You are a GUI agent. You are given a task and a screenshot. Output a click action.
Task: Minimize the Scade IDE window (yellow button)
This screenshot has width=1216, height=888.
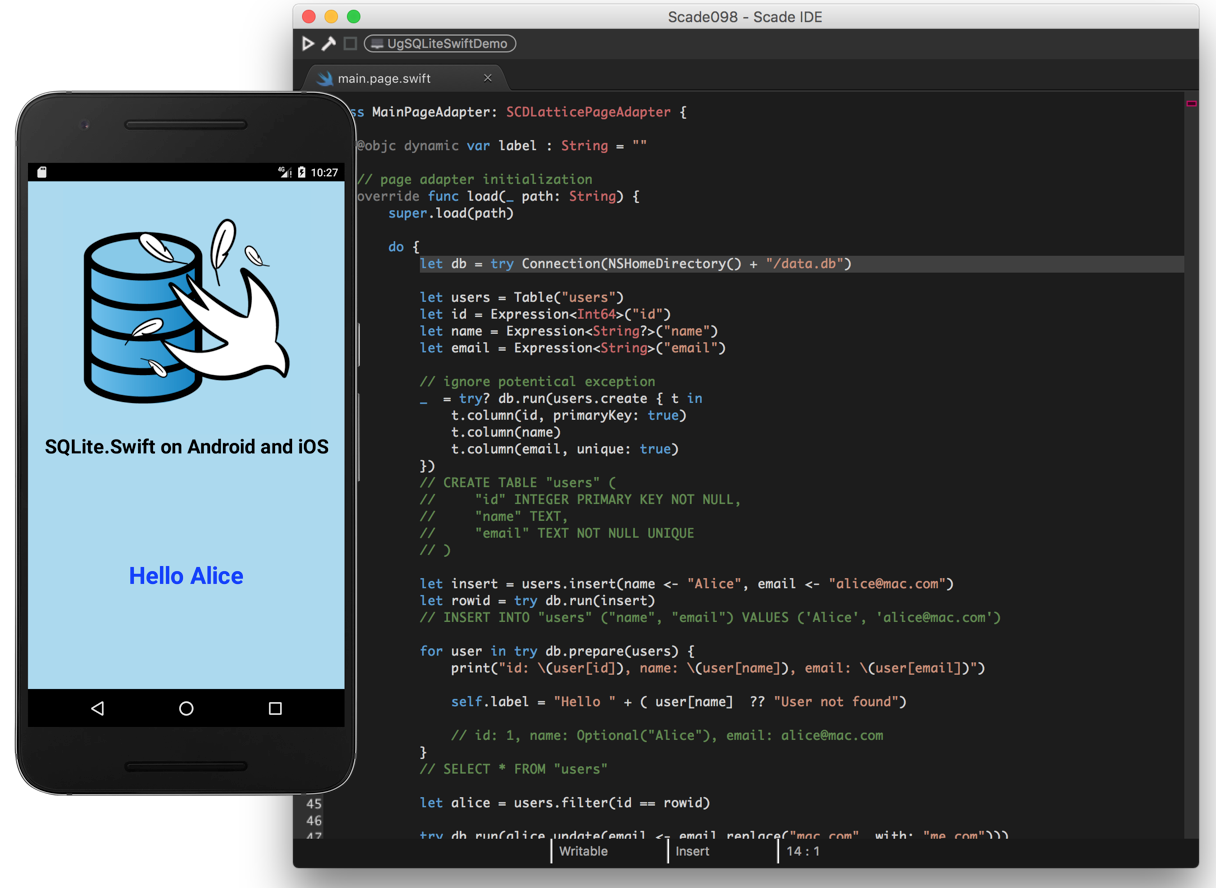click(331, 16)
